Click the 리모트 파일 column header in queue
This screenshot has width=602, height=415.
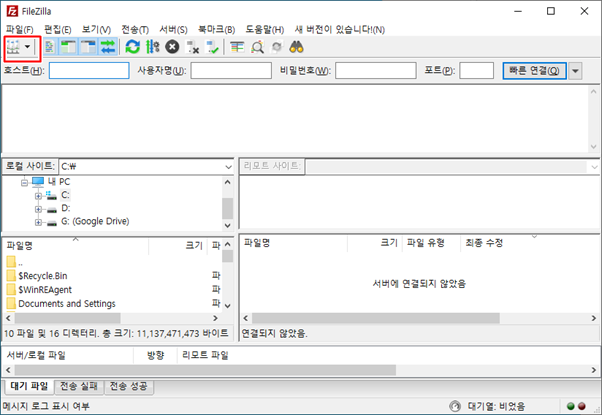point(205,355)
